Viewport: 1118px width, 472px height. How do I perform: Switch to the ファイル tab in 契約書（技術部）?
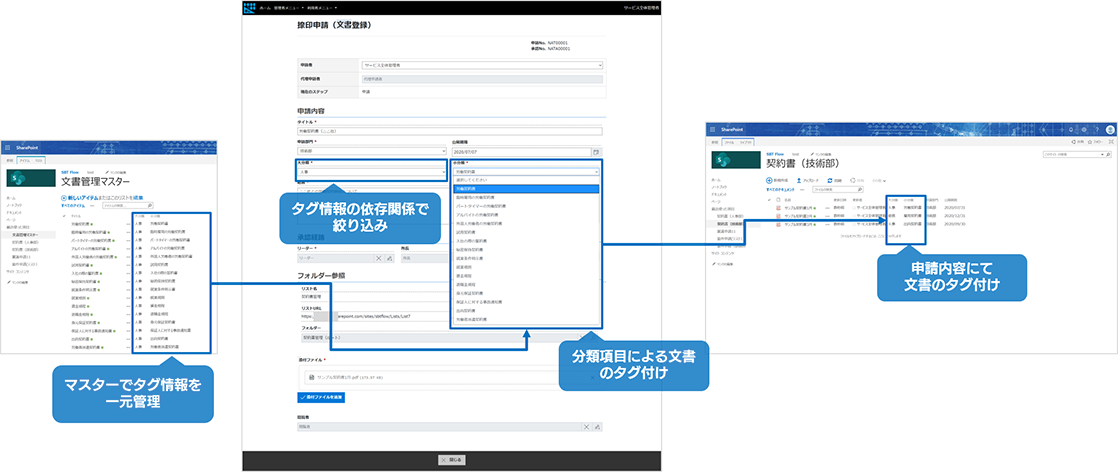coord(729,143)
